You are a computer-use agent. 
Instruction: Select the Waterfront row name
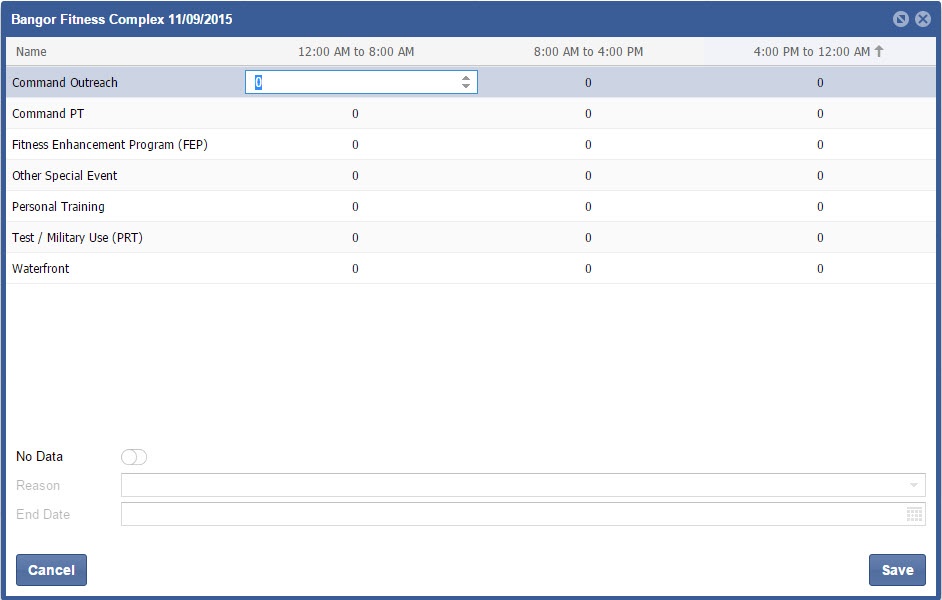coord(41,269)
